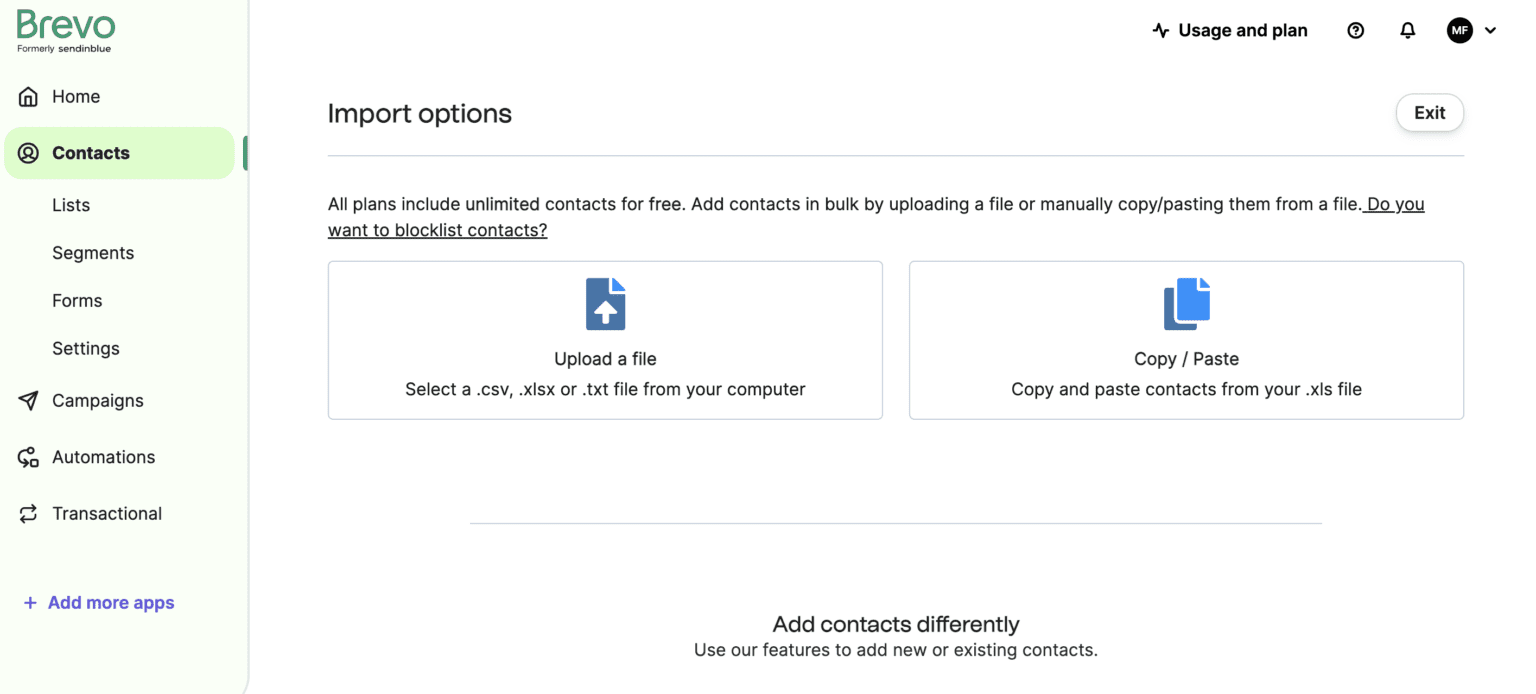
Task: Check notifications with the bell icon
Action: click(1408, 30)
